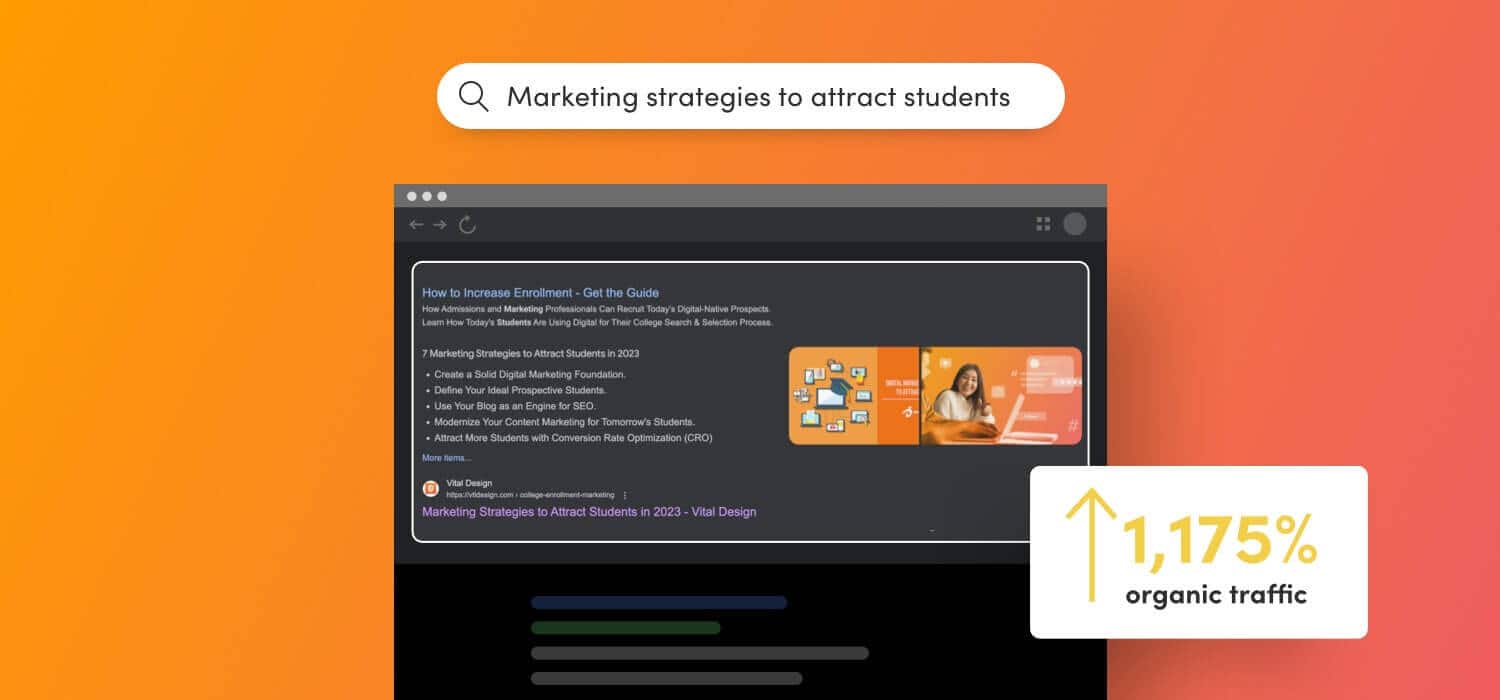The image size is (1500, 700).
Task: Click the 'Vital Design' site name
Action: click(x=469, y=483)
